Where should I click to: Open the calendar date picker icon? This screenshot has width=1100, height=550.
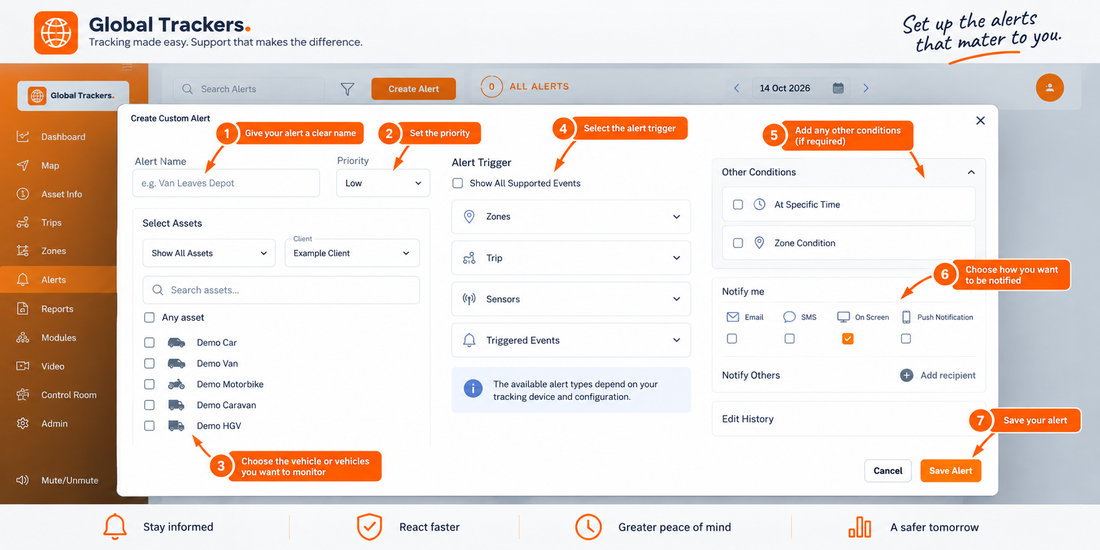pyautogui.click(x=838, y=88)
